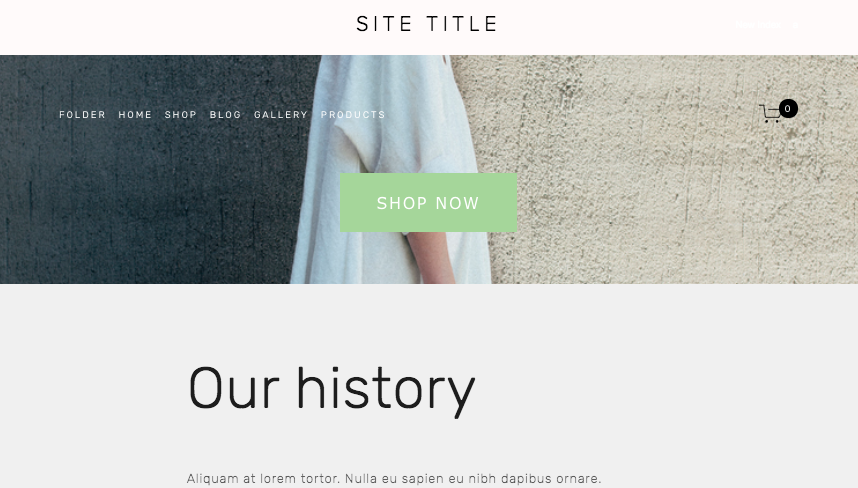Image resolution: width=858 pixels, height=488 pixels.
Task: Expand the Folder navigation item
Action: pyautogui.click(x=82, y=114)
